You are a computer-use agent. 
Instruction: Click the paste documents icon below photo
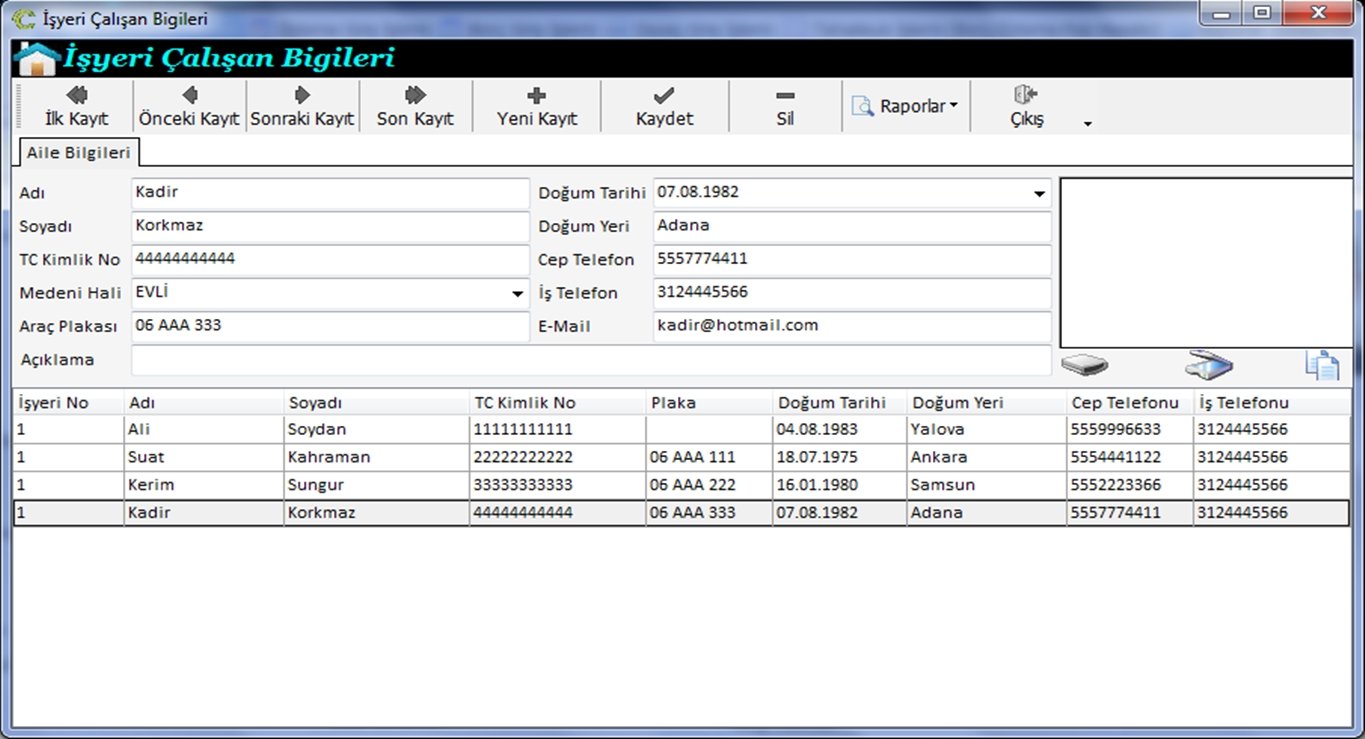[x=1321, y=366]
